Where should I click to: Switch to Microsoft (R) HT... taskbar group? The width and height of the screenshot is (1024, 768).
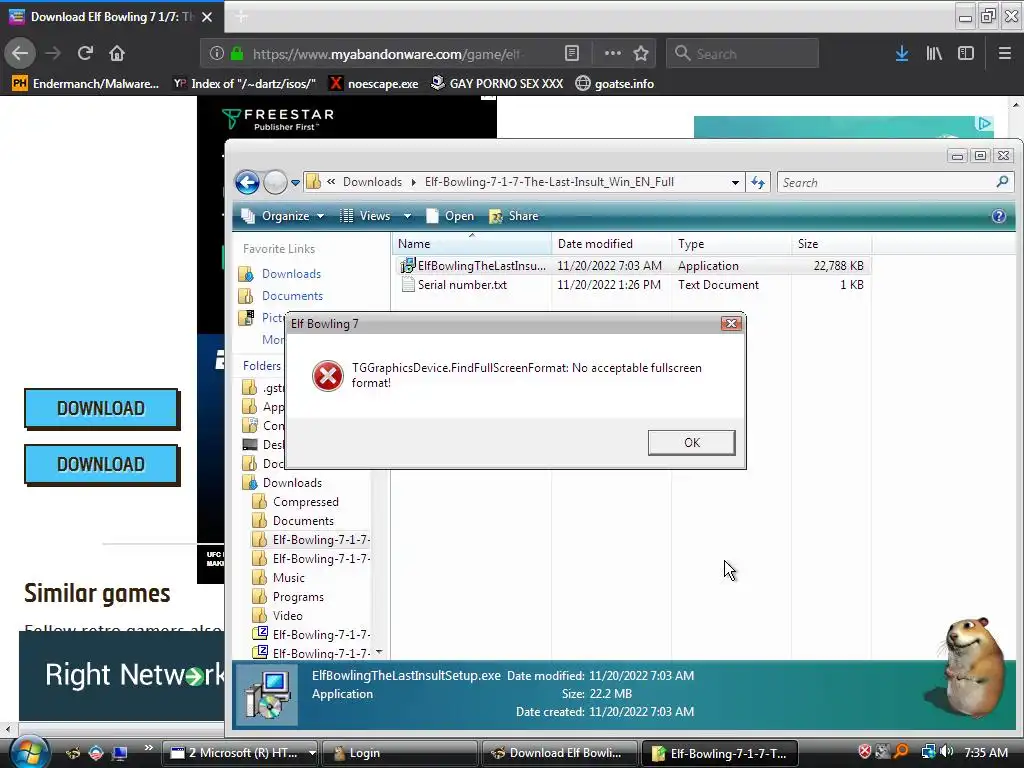click(x=238, y=753)
